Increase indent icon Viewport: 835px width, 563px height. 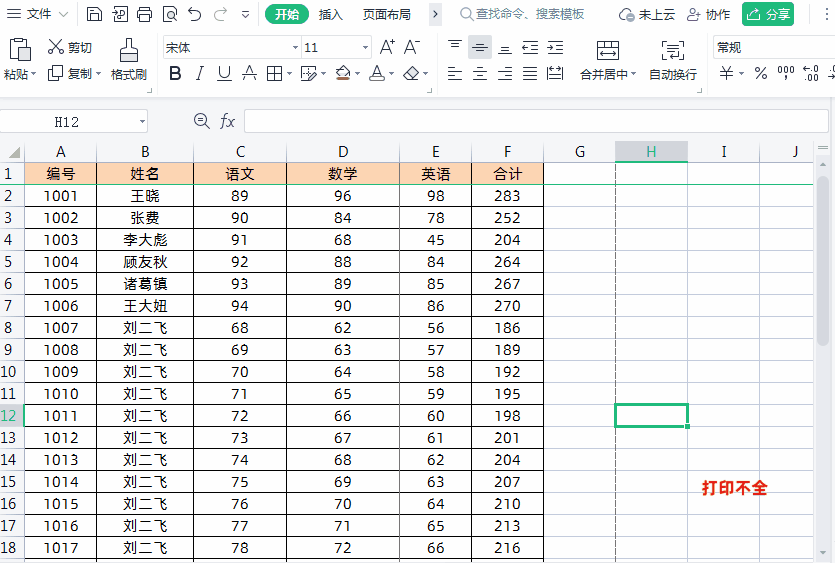(555, 47)
